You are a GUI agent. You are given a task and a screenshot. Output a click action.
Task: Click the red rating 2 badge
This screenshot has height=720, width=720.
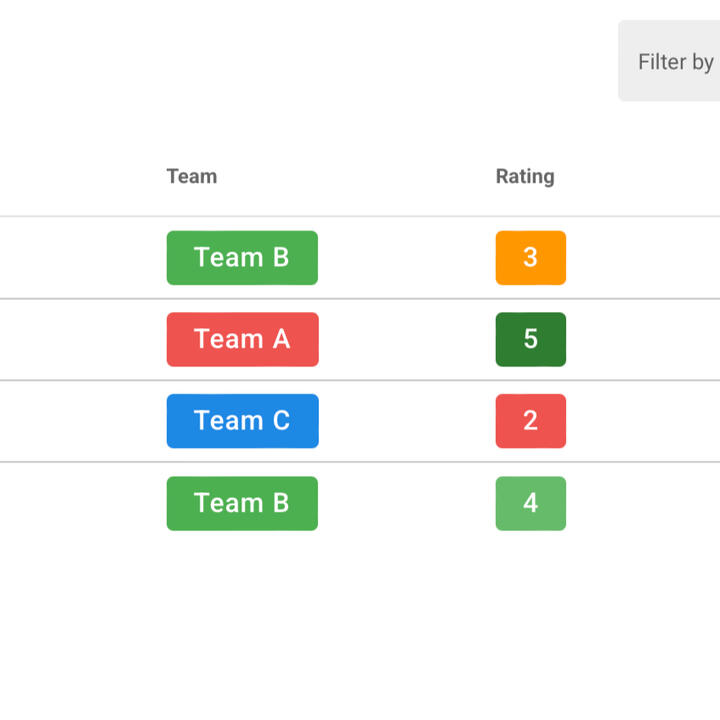[x=530, y=421]
